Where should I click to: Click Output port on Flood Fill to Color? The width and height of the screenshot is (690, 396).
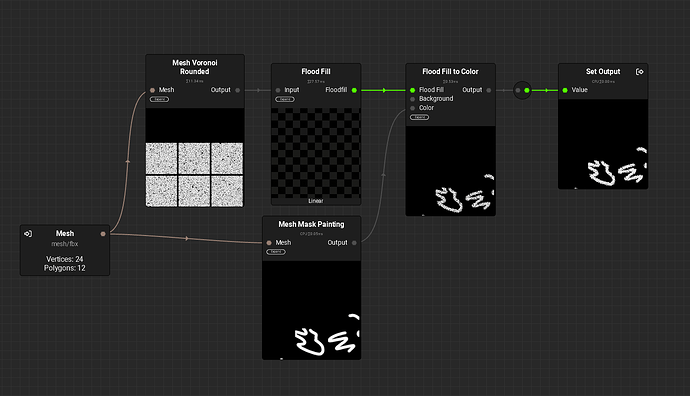coord(489,90)
